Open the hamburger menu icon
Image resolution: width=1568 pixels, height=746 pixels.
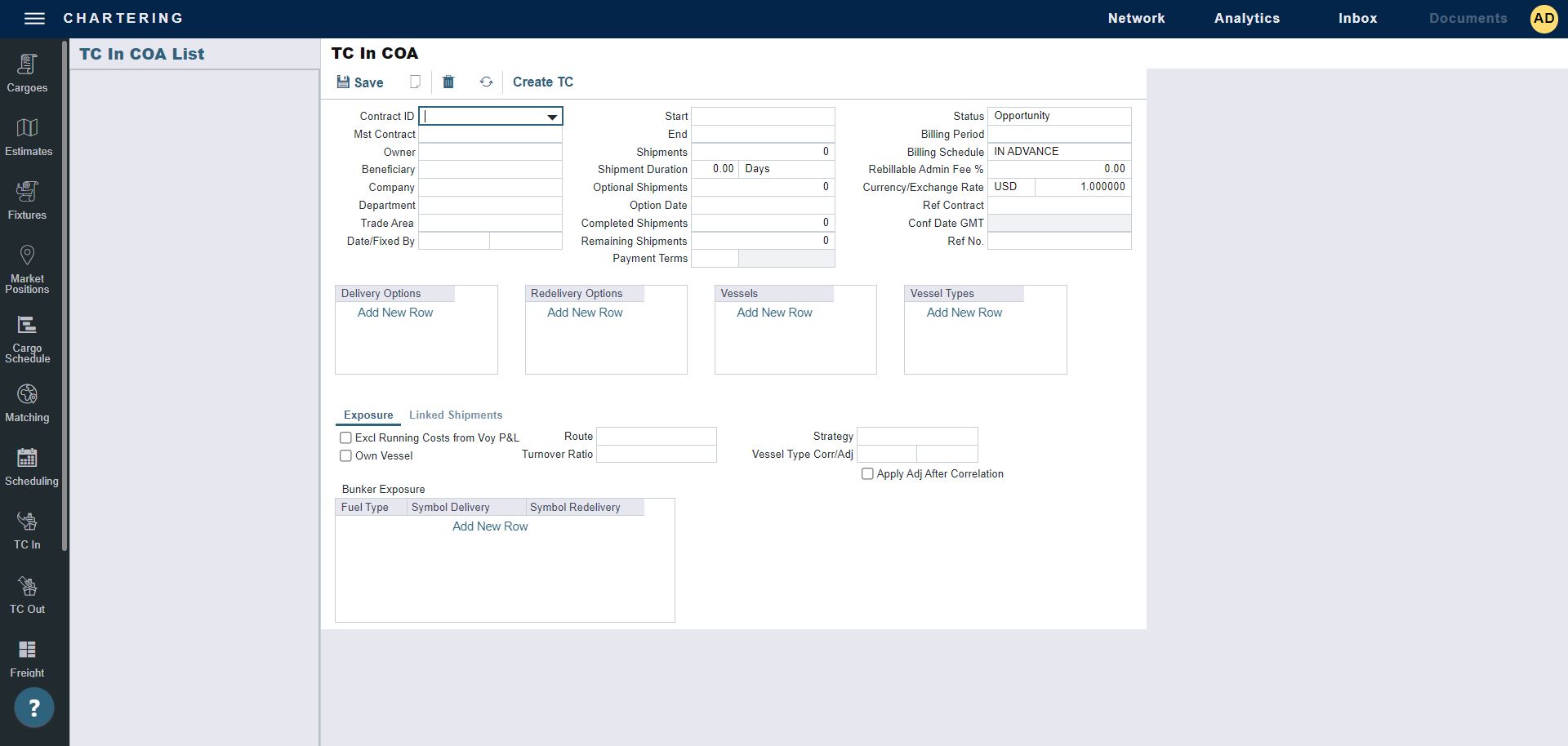click(x=34, y=18)
